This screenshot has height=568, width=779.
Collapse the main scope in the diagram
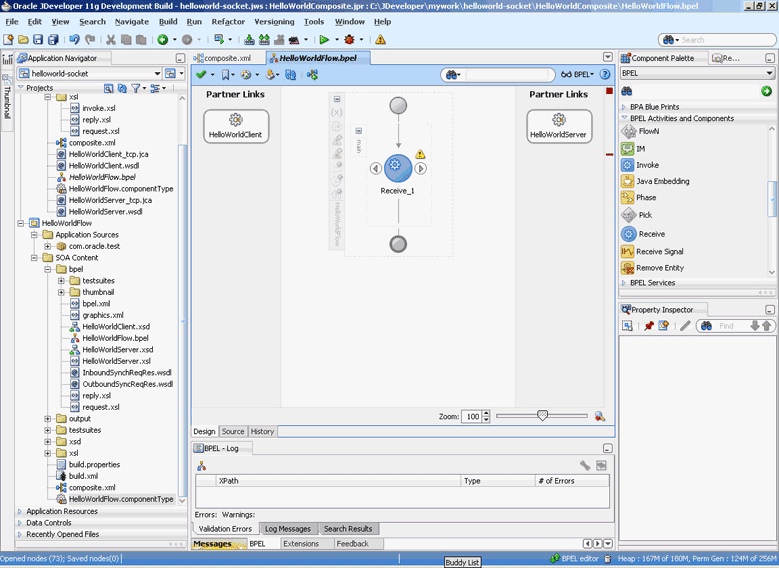click(x=359, y=131)
